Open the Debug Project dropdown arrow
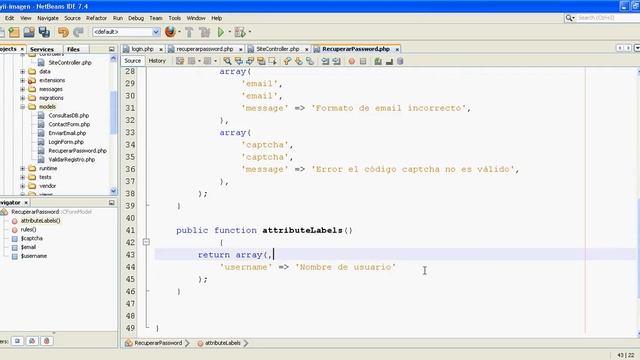640x360 pixels. click(x=249, y=32)
